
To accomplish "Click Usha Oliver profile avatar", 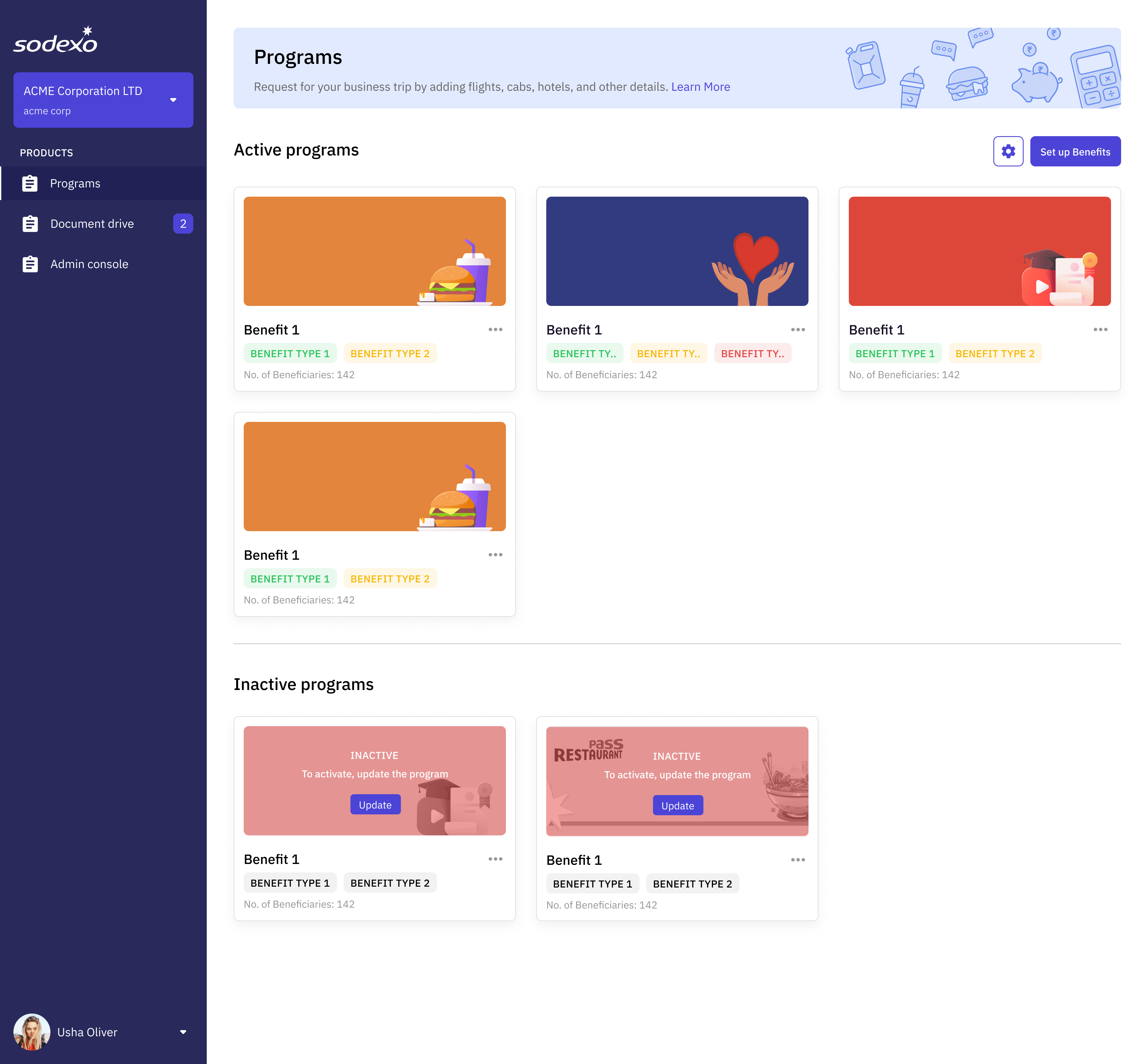I will point(32,1032).
